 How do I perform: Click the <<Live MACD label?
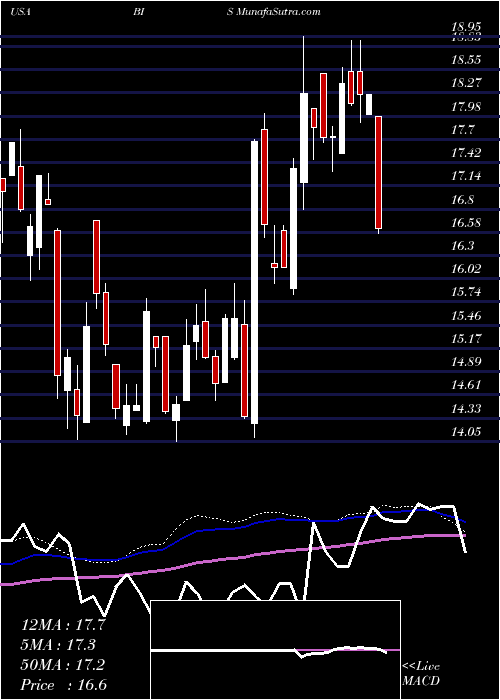coord(421,673)
